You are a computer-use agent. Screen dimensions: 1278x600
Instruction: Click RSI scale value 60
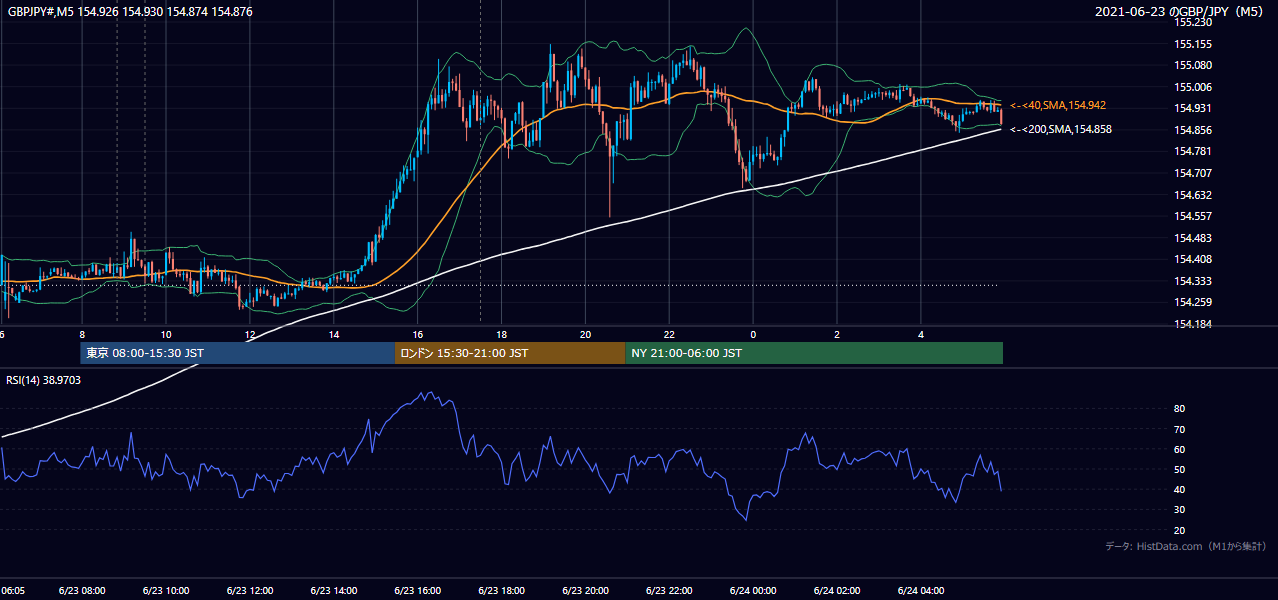click(x=1180, y=449)
